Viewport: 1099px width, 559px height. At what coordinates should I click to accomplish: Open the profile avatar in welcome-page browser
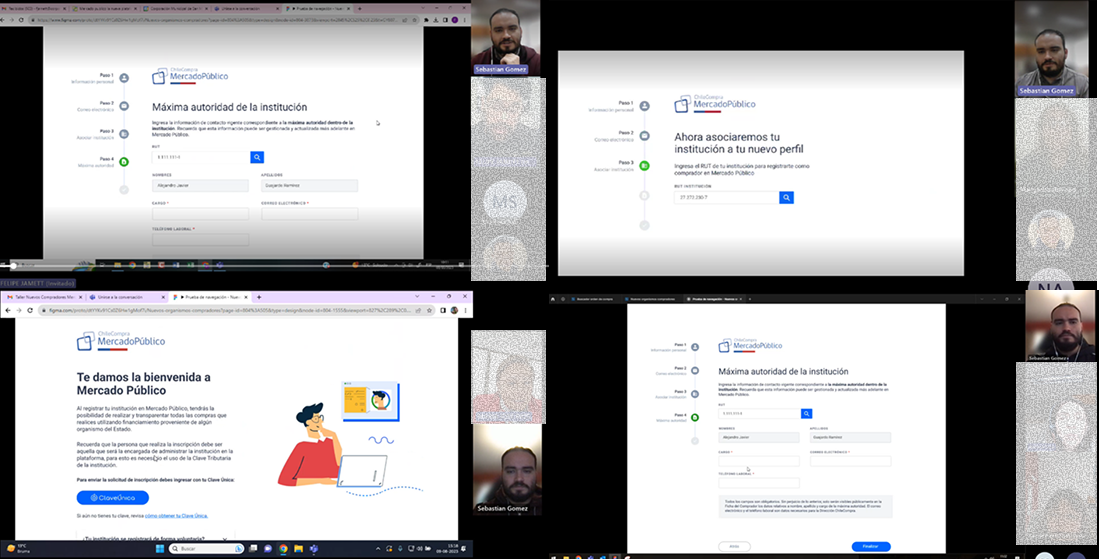coord(454,310)
